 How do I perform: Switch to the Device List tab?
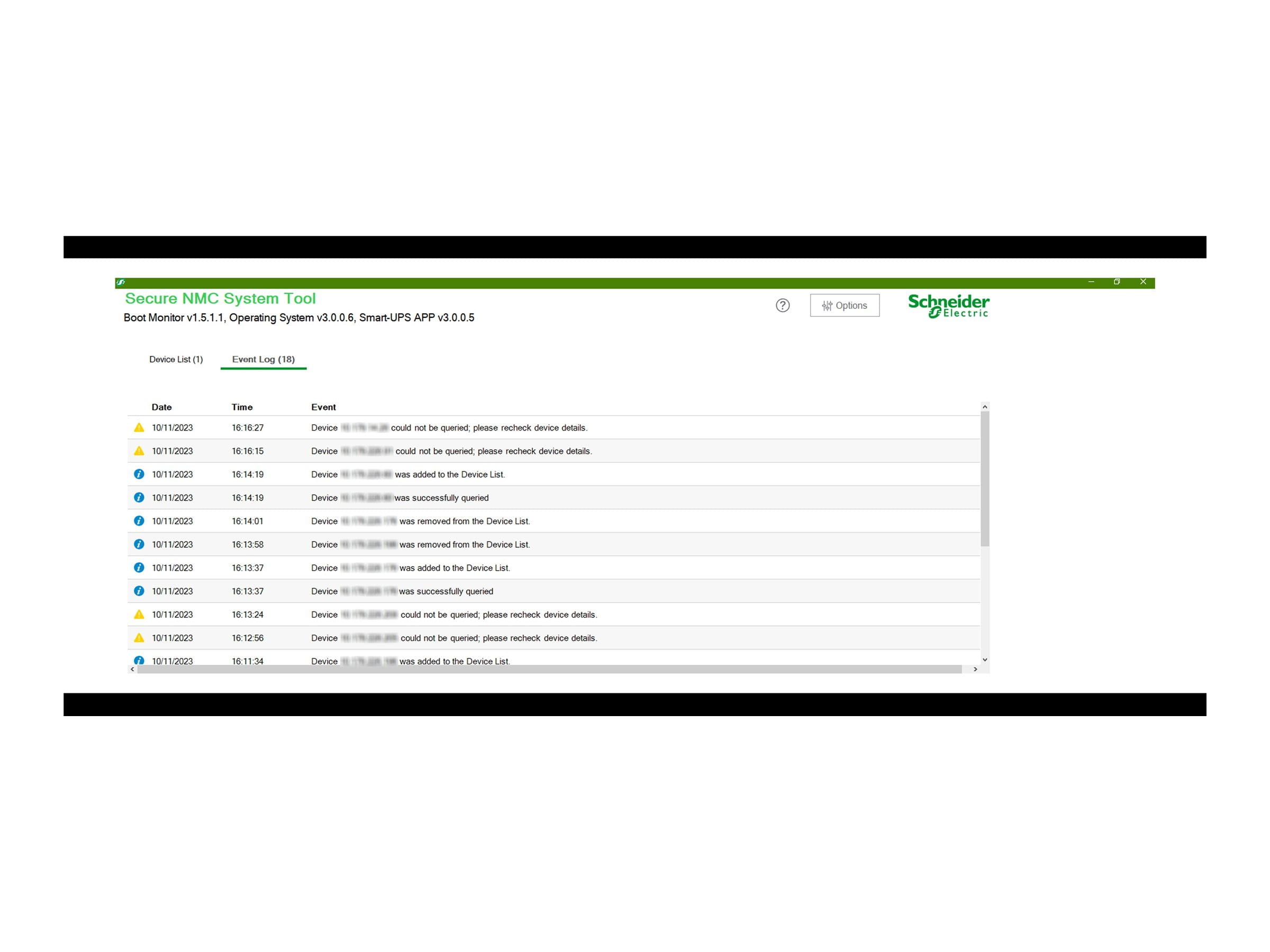tap(174, 359)
